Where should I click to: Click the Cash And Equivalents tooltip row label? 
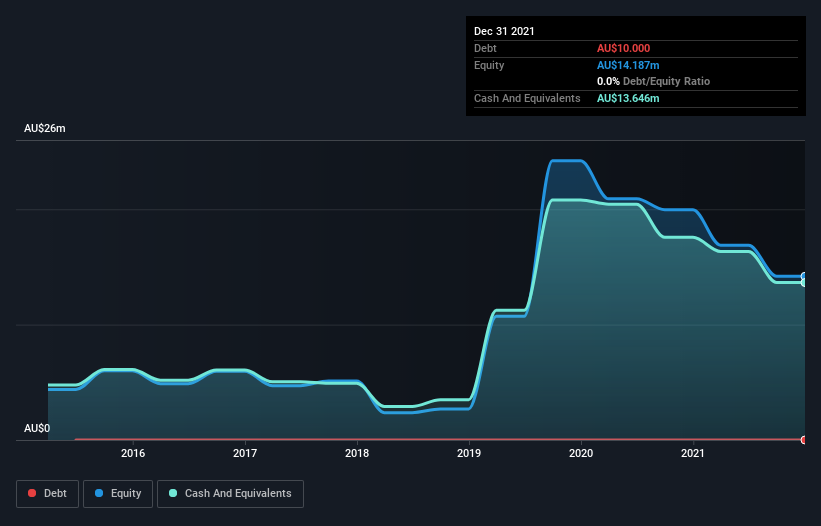pyautogui.click(x=527, y=98)
